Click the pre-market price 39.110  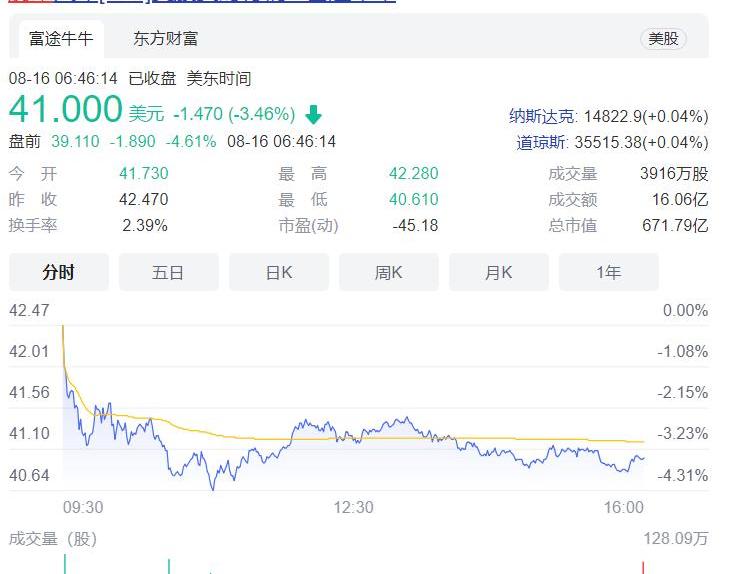pyautogui.click(x=75, y=142)
